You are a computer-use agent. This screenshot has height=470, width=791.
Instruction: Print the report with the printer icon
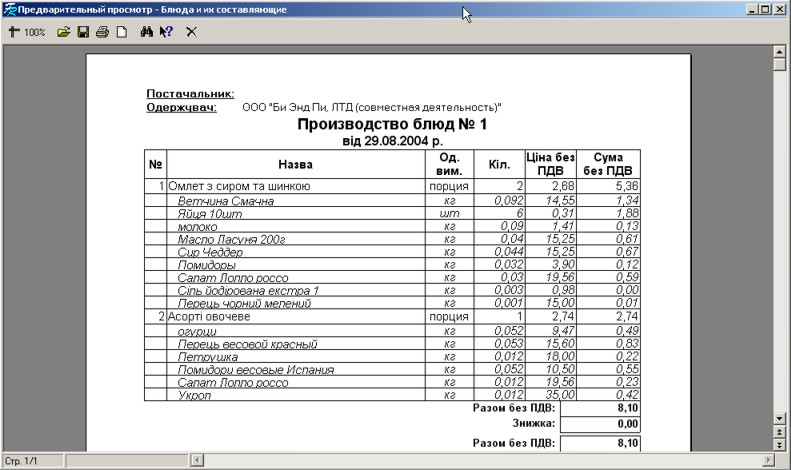click(x=101, y=32)
